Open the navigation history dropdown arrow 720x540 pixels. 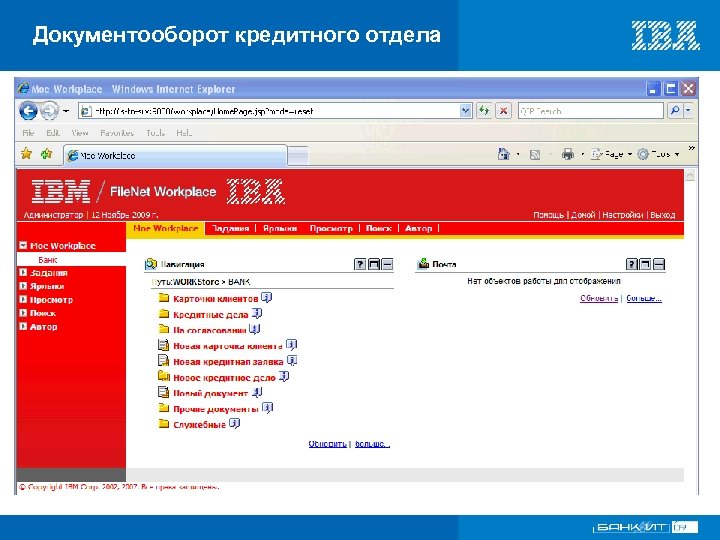pyautogui.click(x=66, y=111)
